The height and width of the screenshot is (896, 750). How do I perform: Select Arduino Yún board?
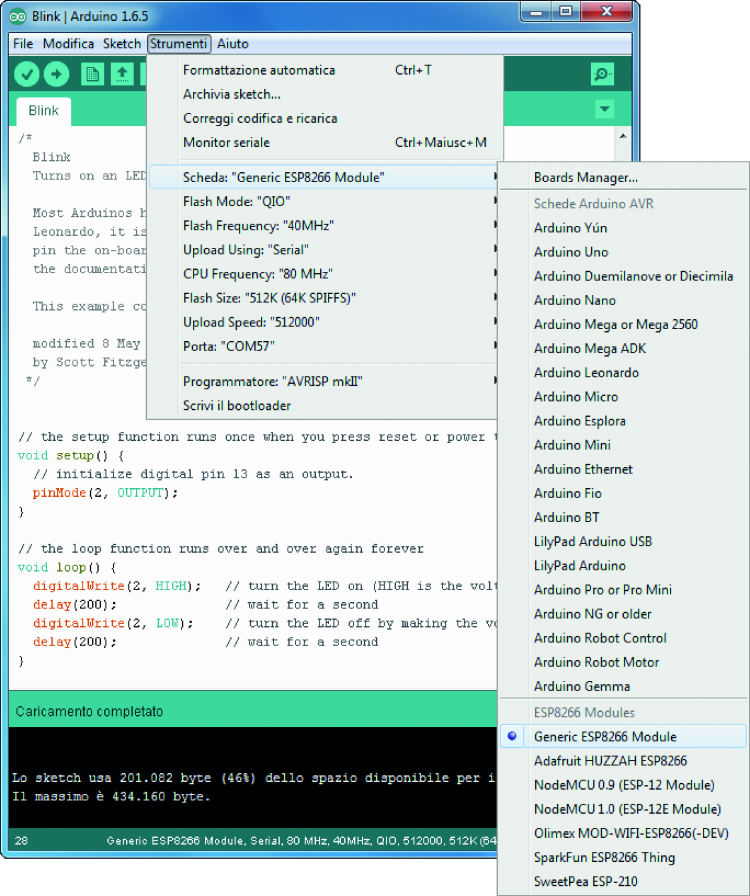point(623,228)
